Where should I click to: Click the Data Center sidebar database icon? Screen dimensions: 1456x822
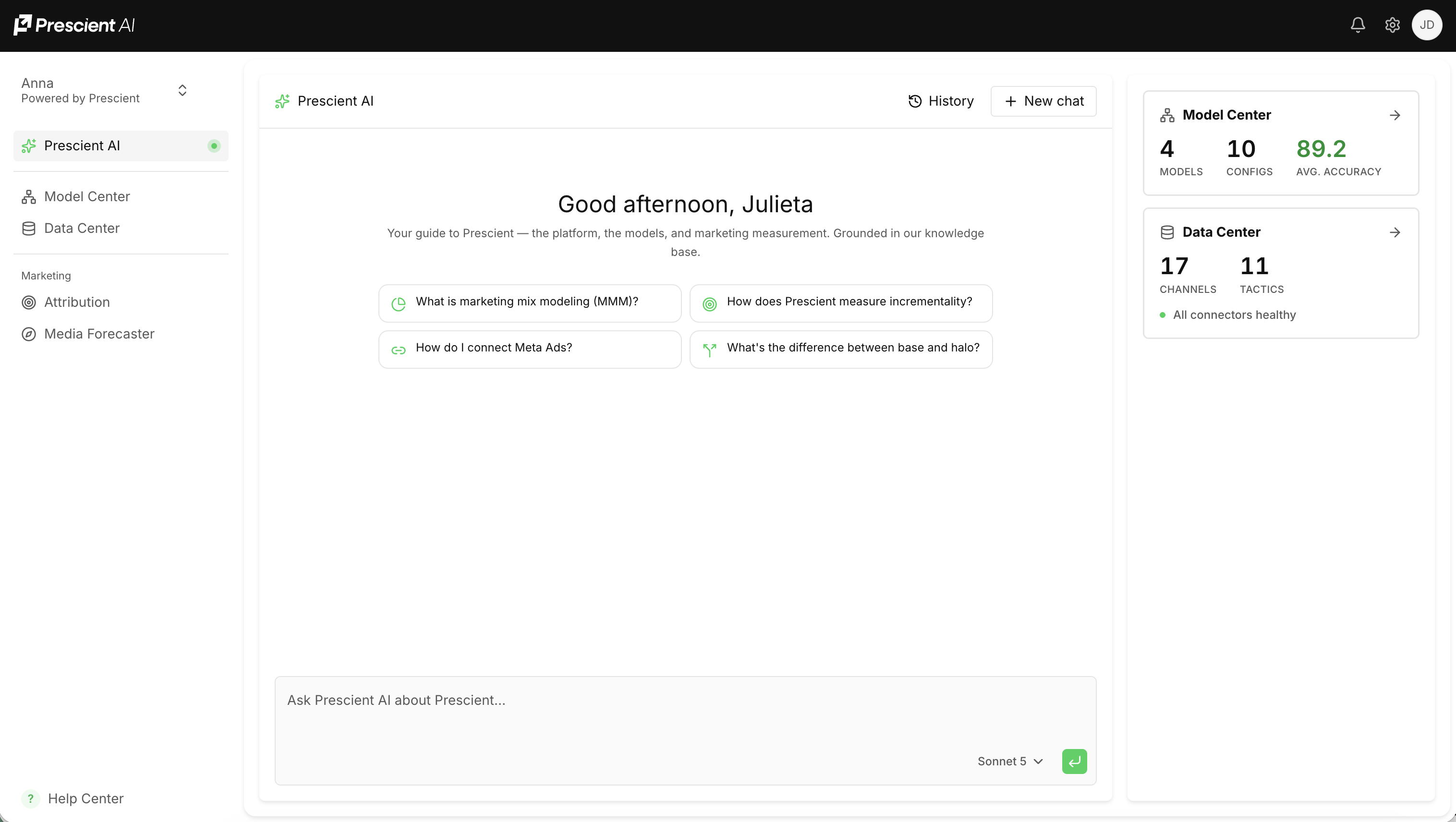[29, 228]
